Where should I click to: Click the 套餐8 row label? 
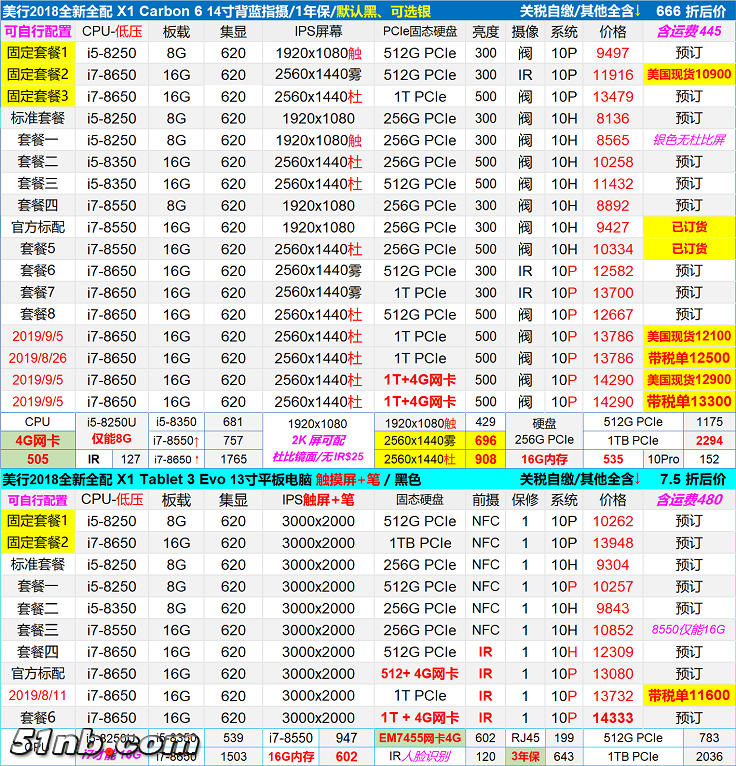coord(38,314)
